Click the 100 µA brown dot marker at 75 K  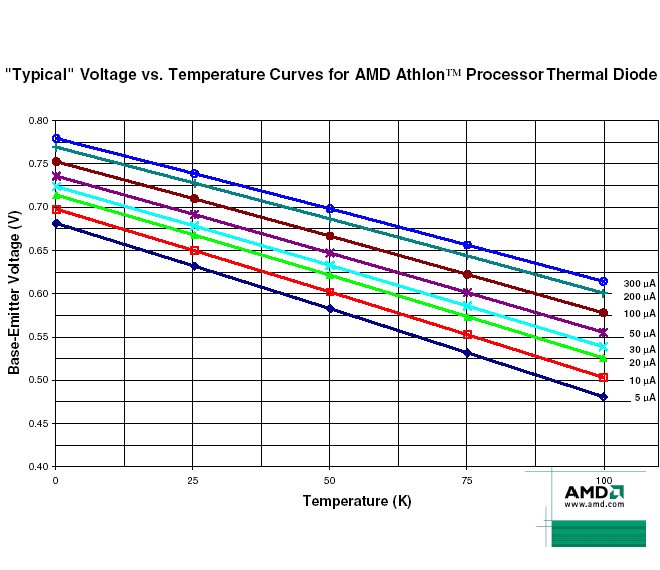click(x=467, y=274)
